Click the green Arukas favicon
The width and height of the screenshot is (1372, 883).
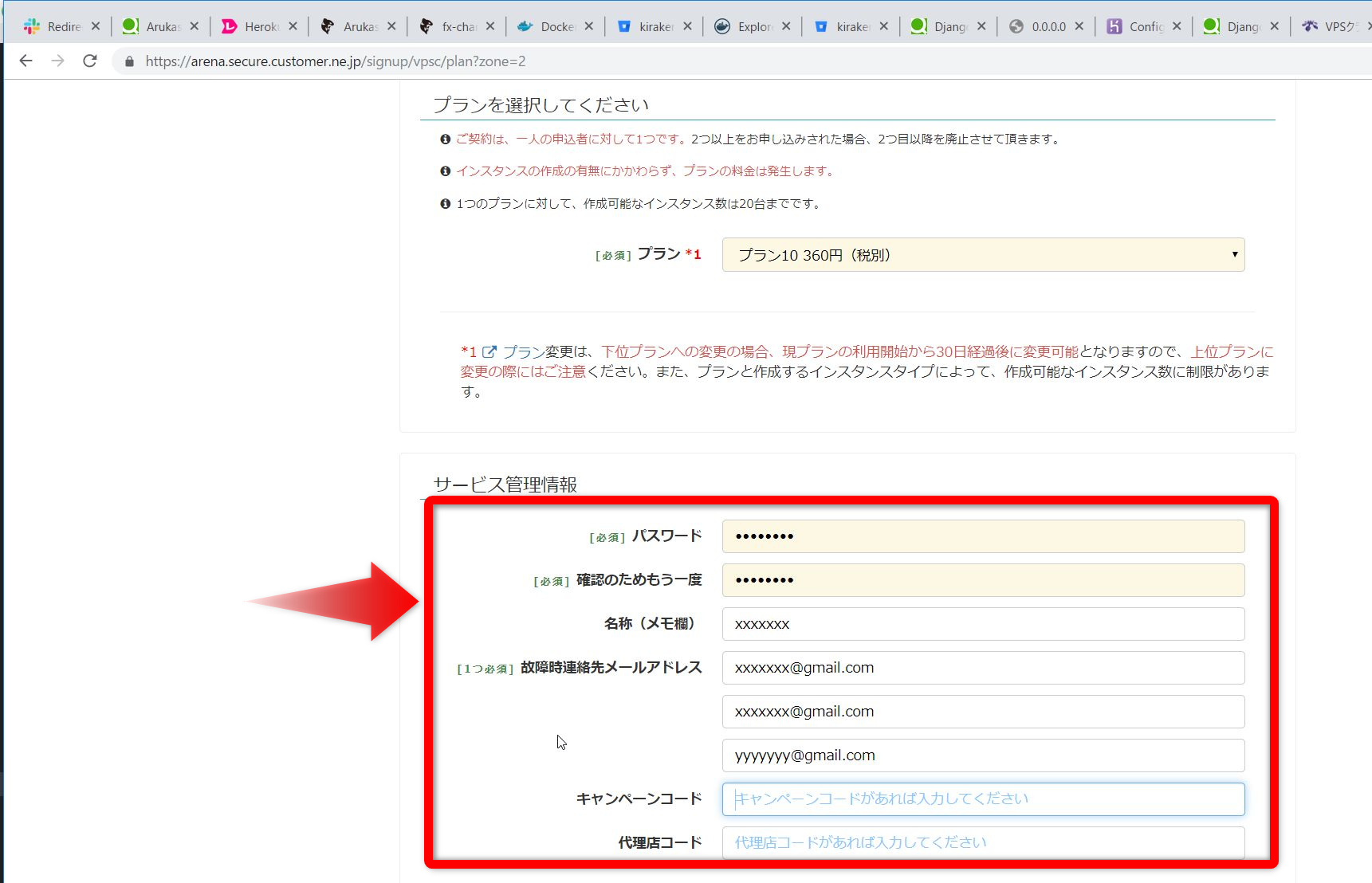[130, 25]
